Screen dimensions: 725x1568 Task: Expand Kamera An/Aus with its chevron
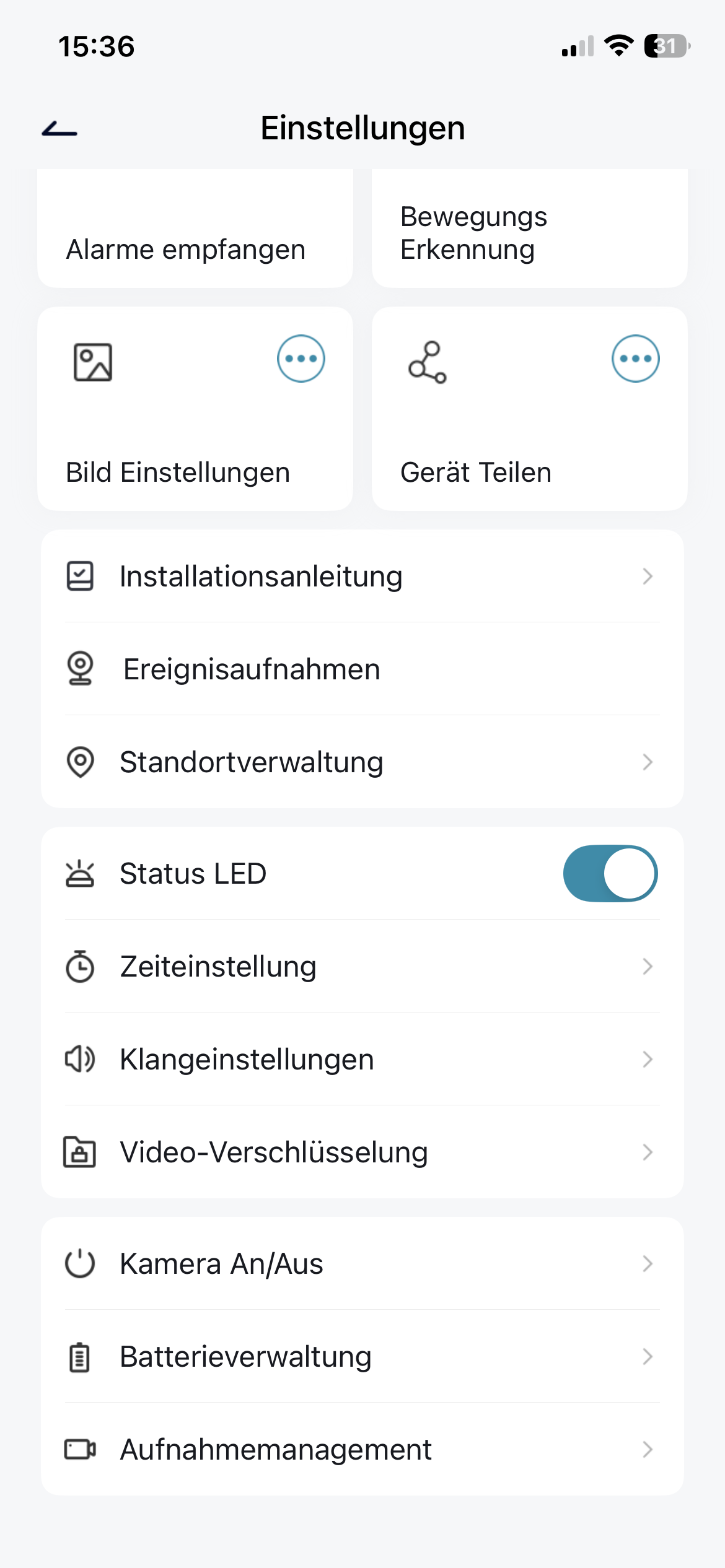pyautogui.click(x=648, y=1263)
